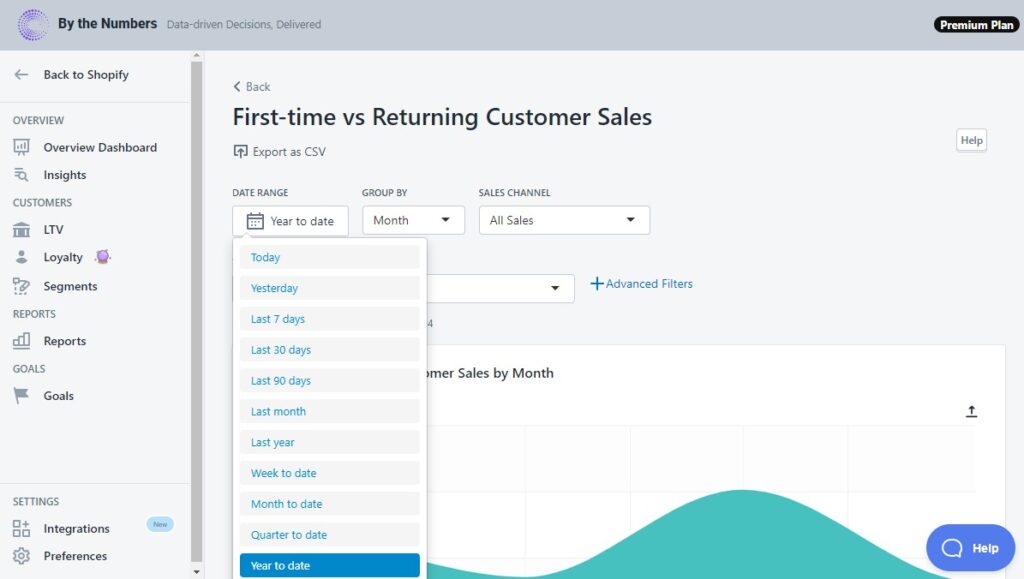Open the Reports section

tap(65, 341)
